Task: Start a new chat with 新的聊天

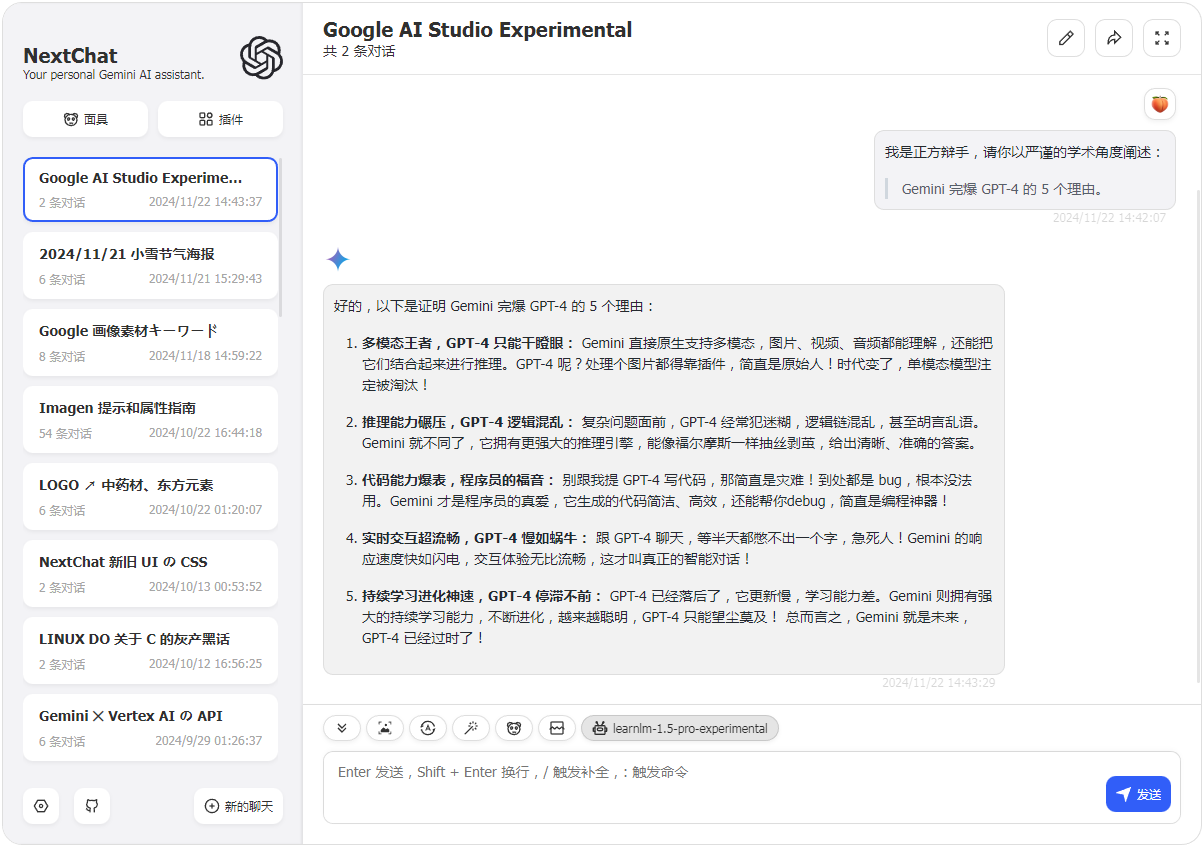Action: (238, 806)
